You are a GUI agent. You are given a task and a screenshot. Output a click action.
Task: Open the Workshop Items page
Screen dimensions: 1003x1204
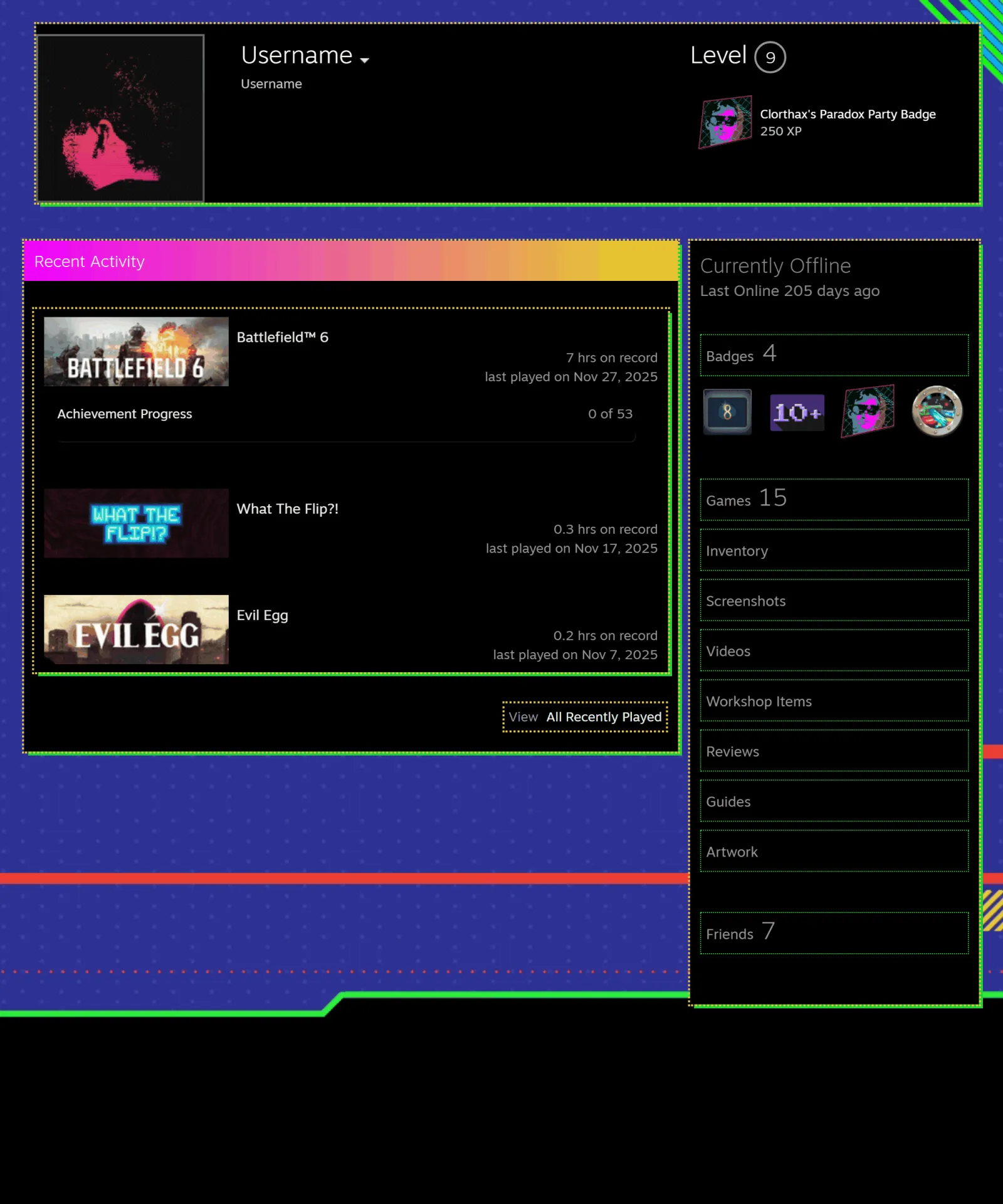pos(834,700)
